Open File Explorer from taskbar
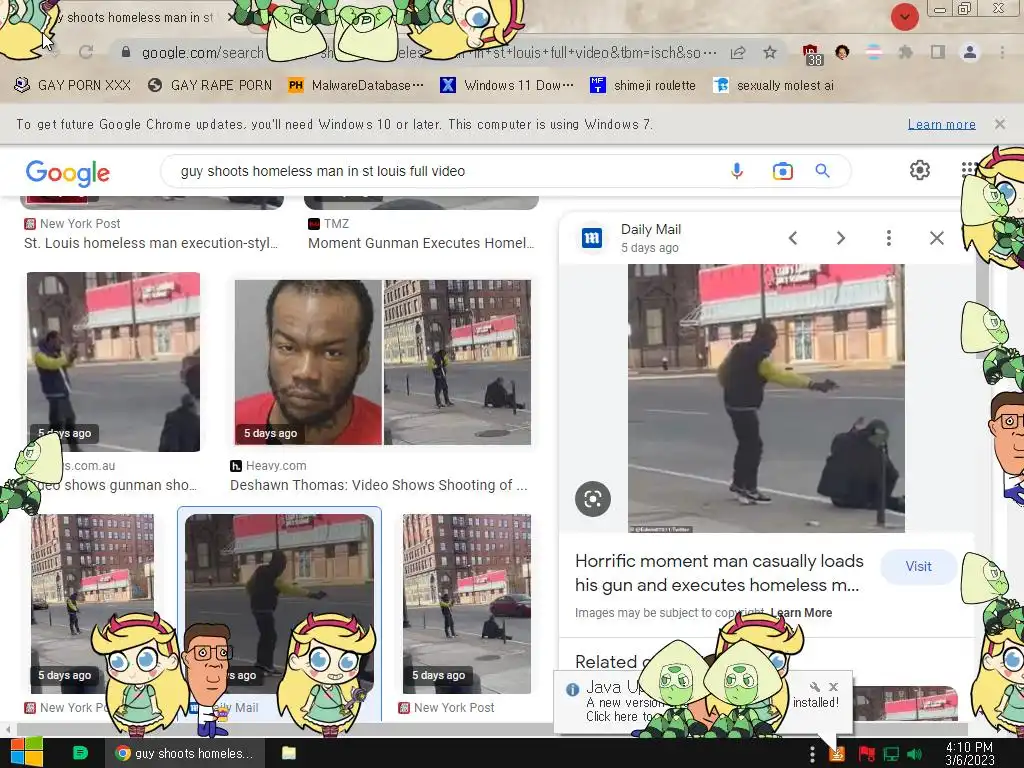This screenshot has height=768, width=1024. tap(289, 753)
